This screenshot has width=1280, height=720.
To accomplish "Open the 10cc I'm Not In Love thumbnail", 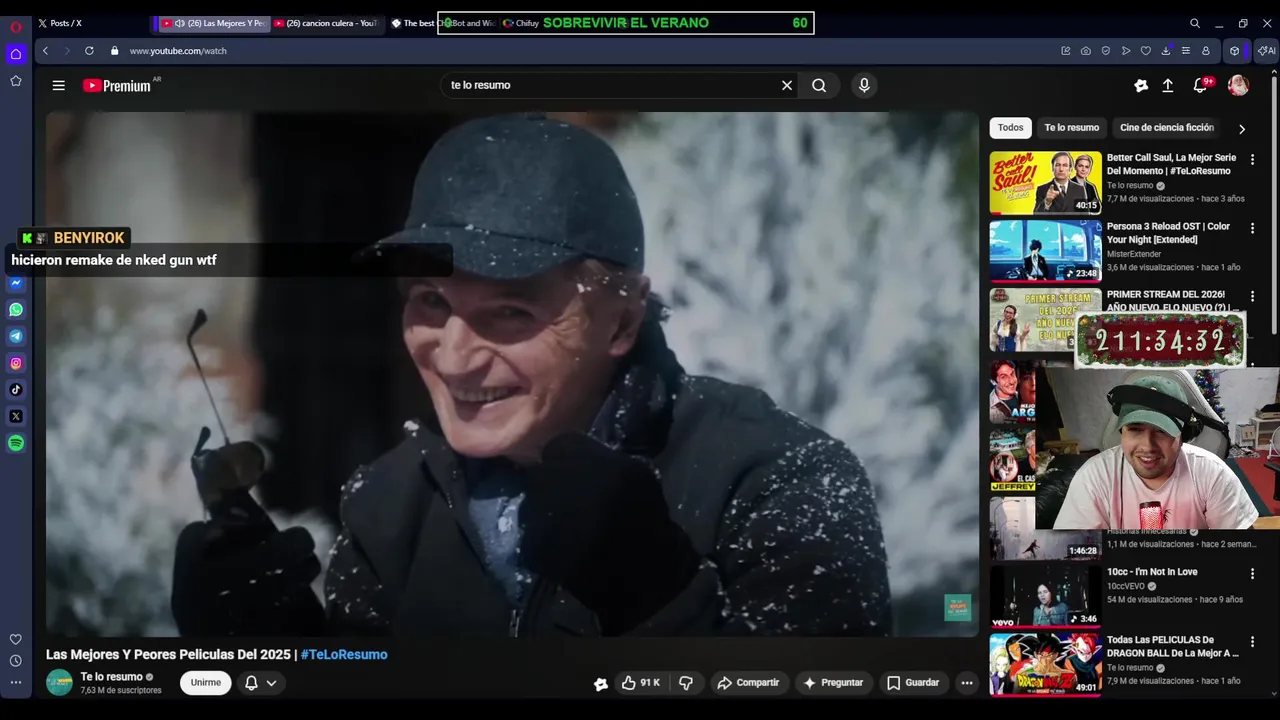I will pyautogui.click(x=1045, y=597).
